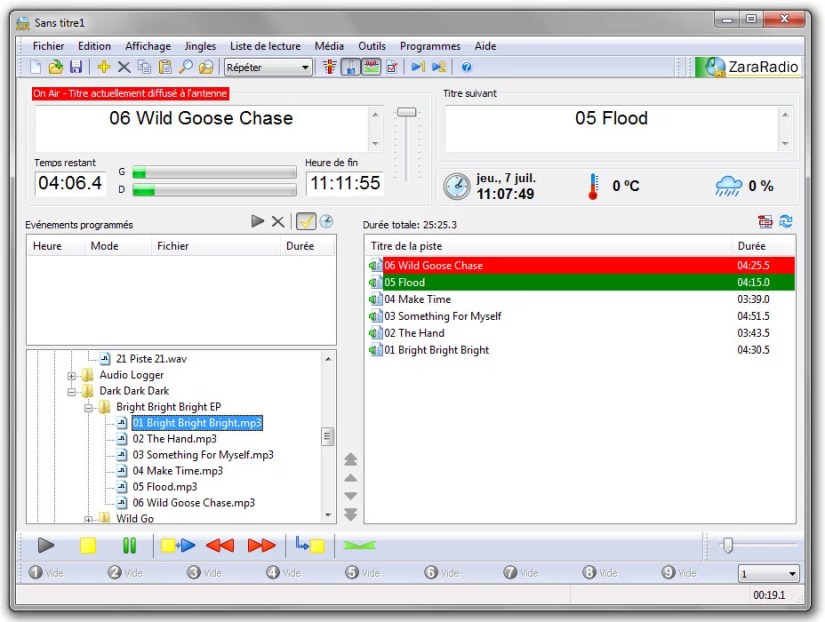Enable the crossfade control near playback buttons
The image size is (825, 622).
[358, 545]
